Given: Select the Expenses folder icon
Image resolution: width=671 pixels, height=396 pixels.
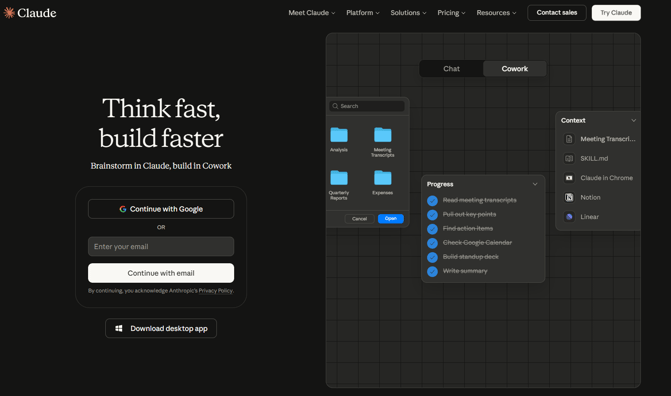Looking at the screenshot, I should [x=383, y=178].
